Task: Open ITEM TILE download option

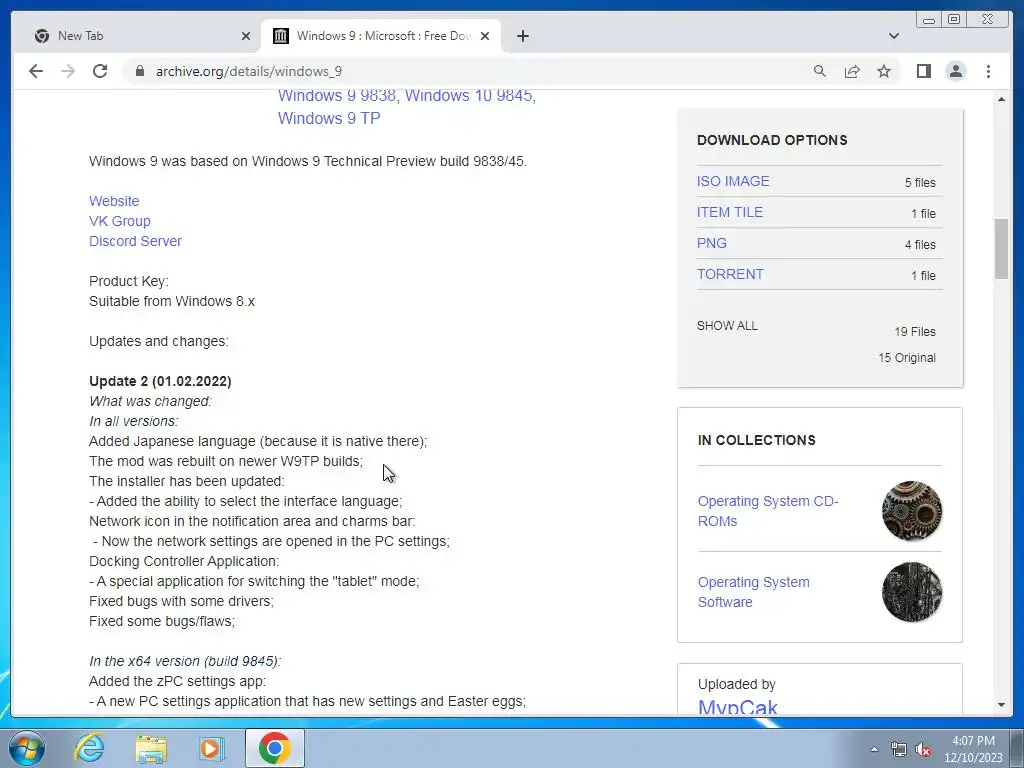Action: coord(729,212)
